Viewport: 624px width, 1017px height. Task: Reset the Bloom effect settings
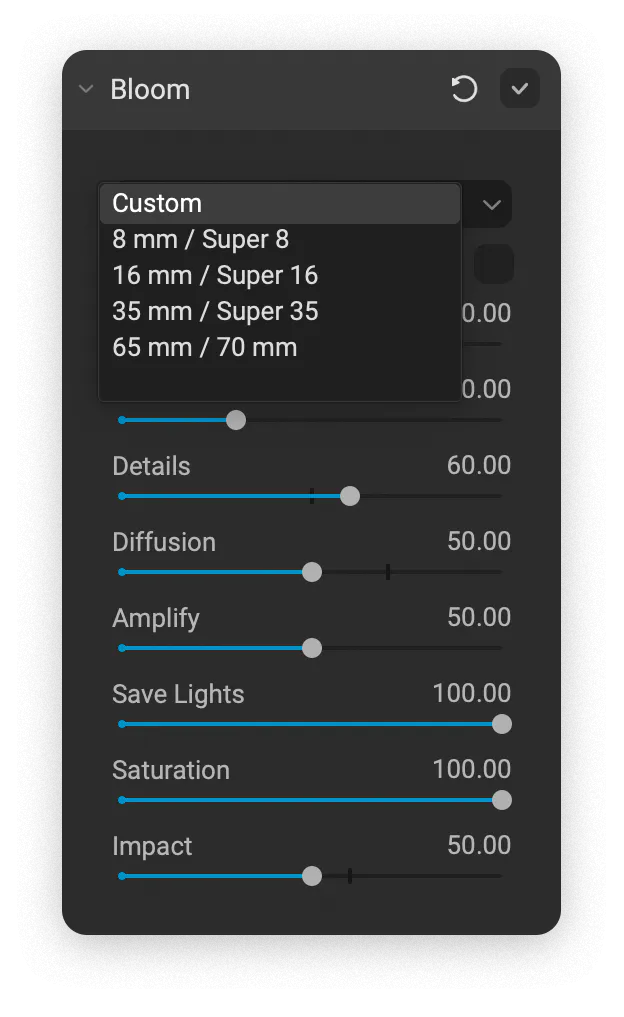pyautogui.click(x=464, y=89)
